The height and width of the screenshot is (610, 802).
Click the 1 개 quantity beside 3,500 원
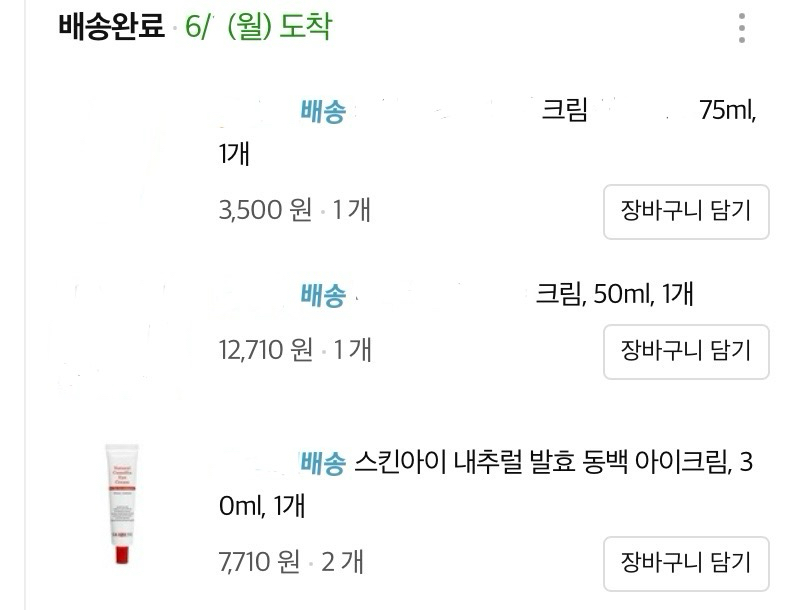[x=351, y=211]
